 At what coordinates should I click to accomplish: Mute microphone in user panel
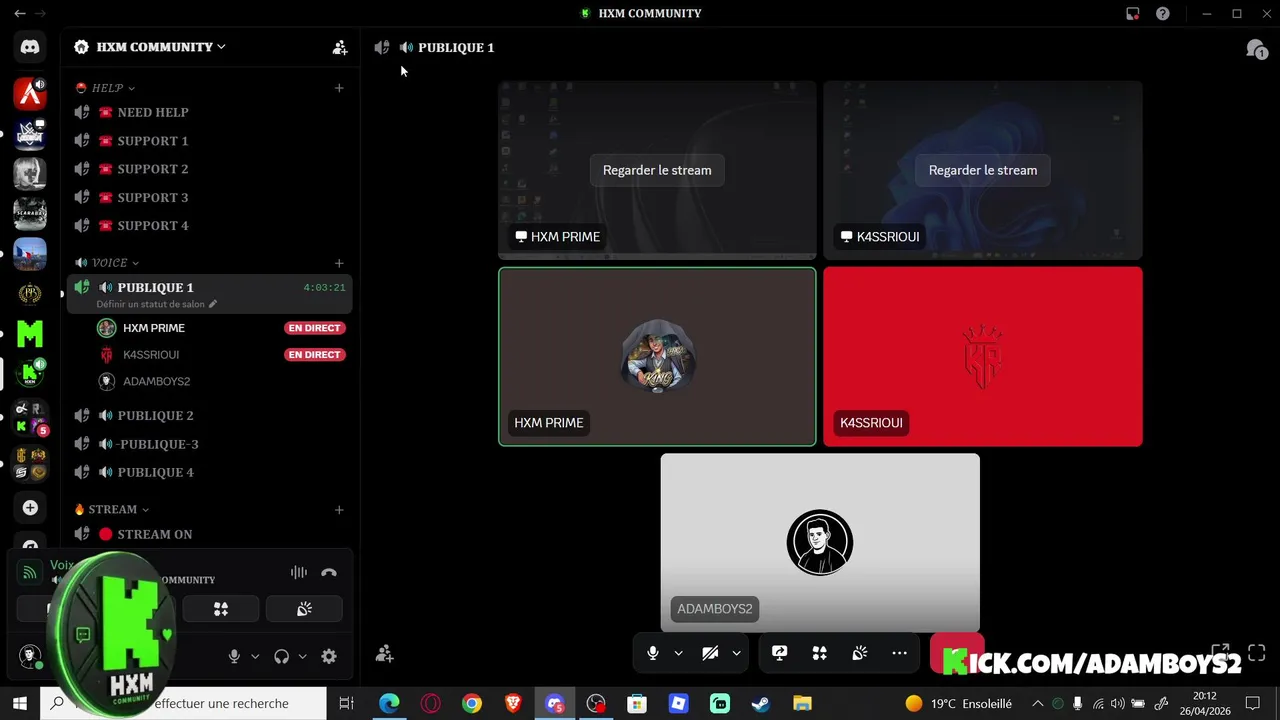(x=234, y=656)
